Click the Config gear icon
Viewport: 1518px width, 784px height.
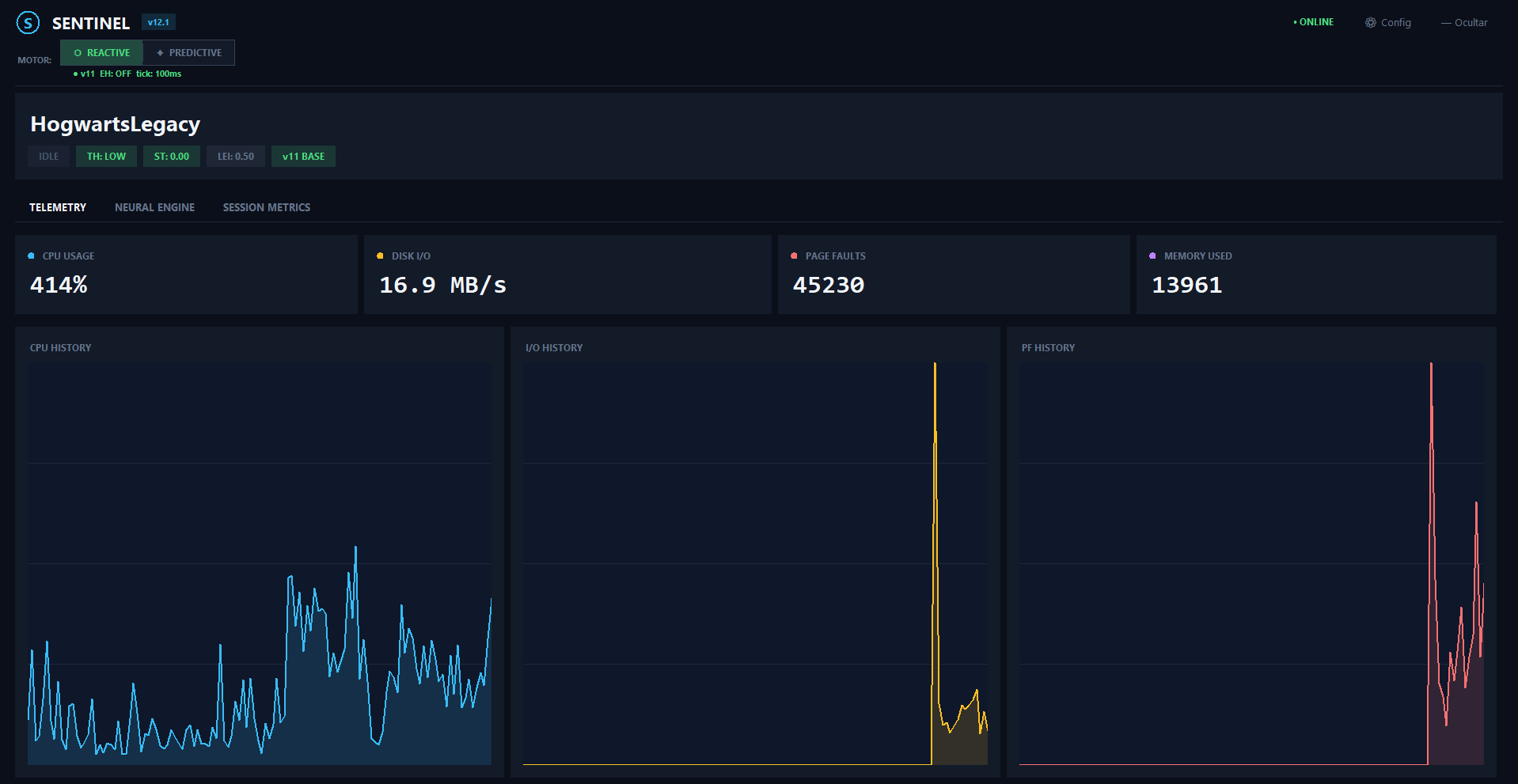click(1370, 23)
